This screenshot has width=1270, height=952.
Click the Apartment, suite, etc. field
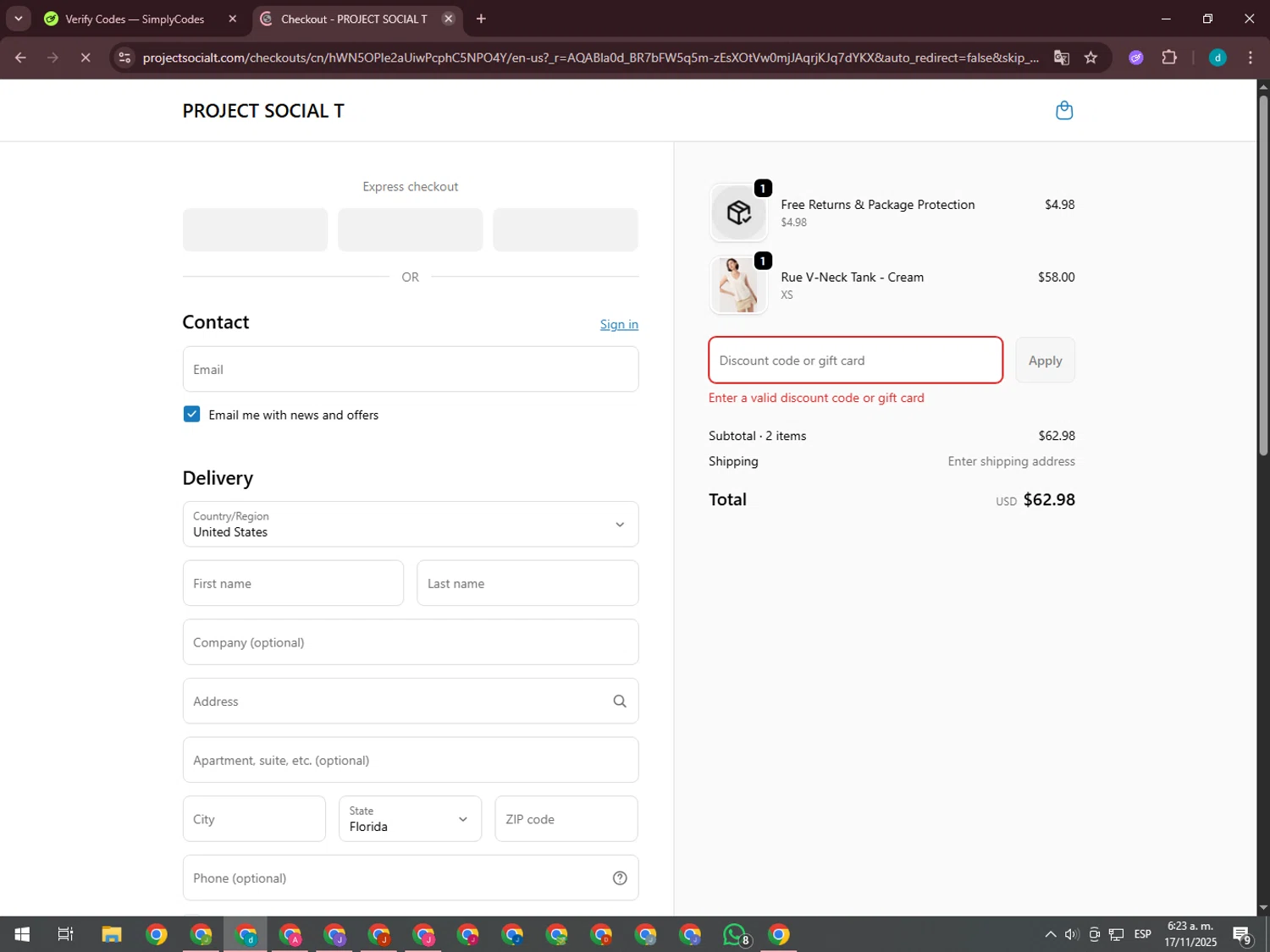coord(411,760)
